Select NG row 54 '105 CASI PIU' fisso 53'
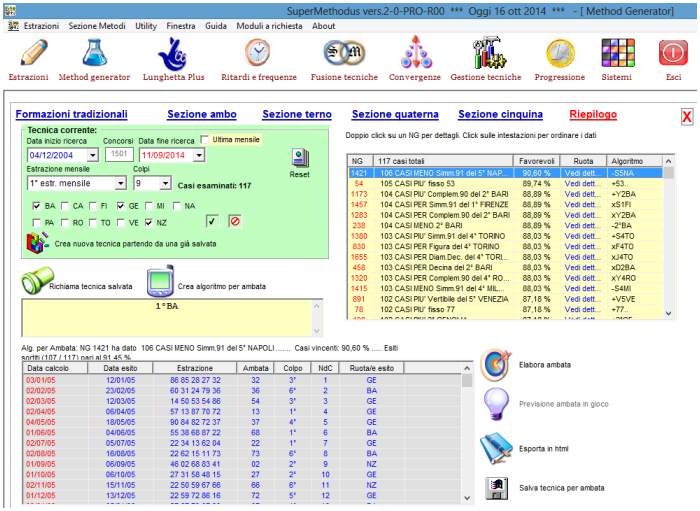 pyautogui.click(x=506, y=183)
